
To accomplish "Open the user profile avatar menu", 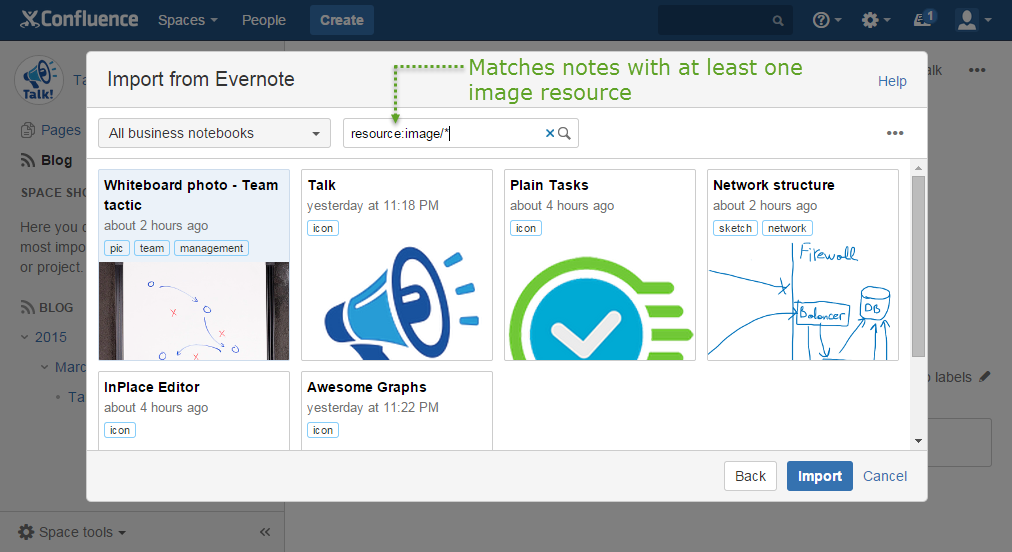I will (973, 20).
